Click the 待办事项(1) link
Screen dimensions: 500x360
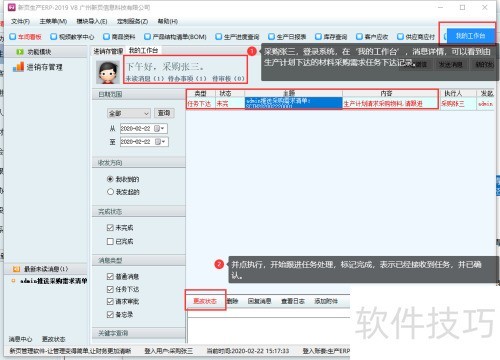point(187,79)
